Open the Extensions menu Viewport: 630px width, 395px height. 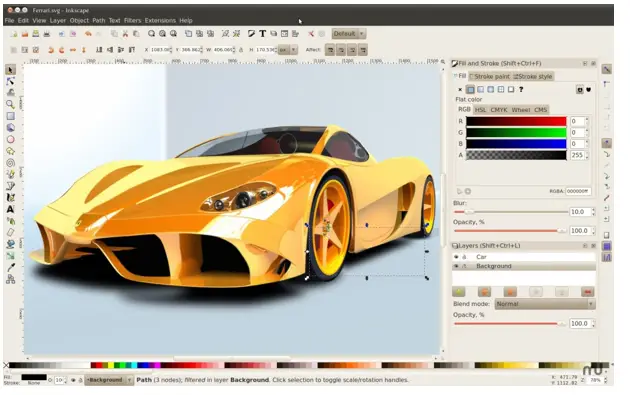tap(160, 20)
